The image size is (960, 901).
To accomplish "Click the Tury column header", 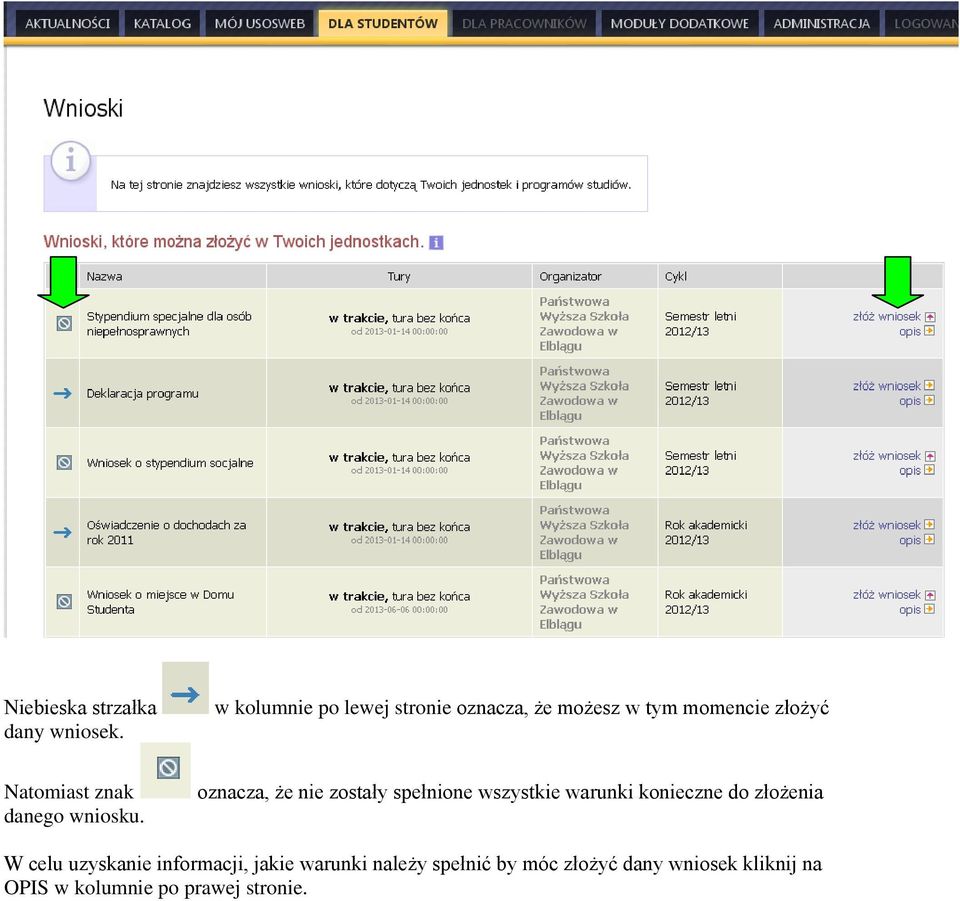I will (x=399, y=276).
